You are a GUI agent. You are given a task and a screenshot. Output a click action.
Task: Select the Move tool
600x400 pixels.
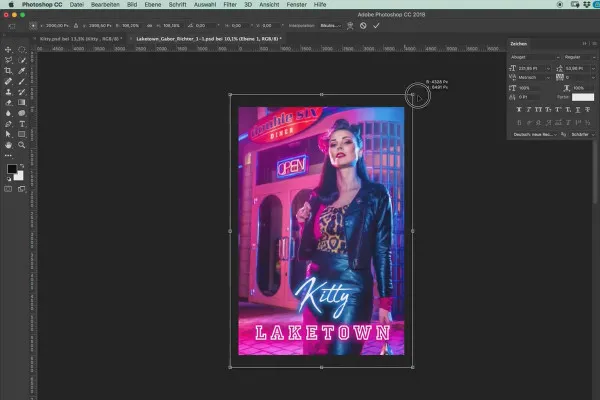click(x=9, y=49)
